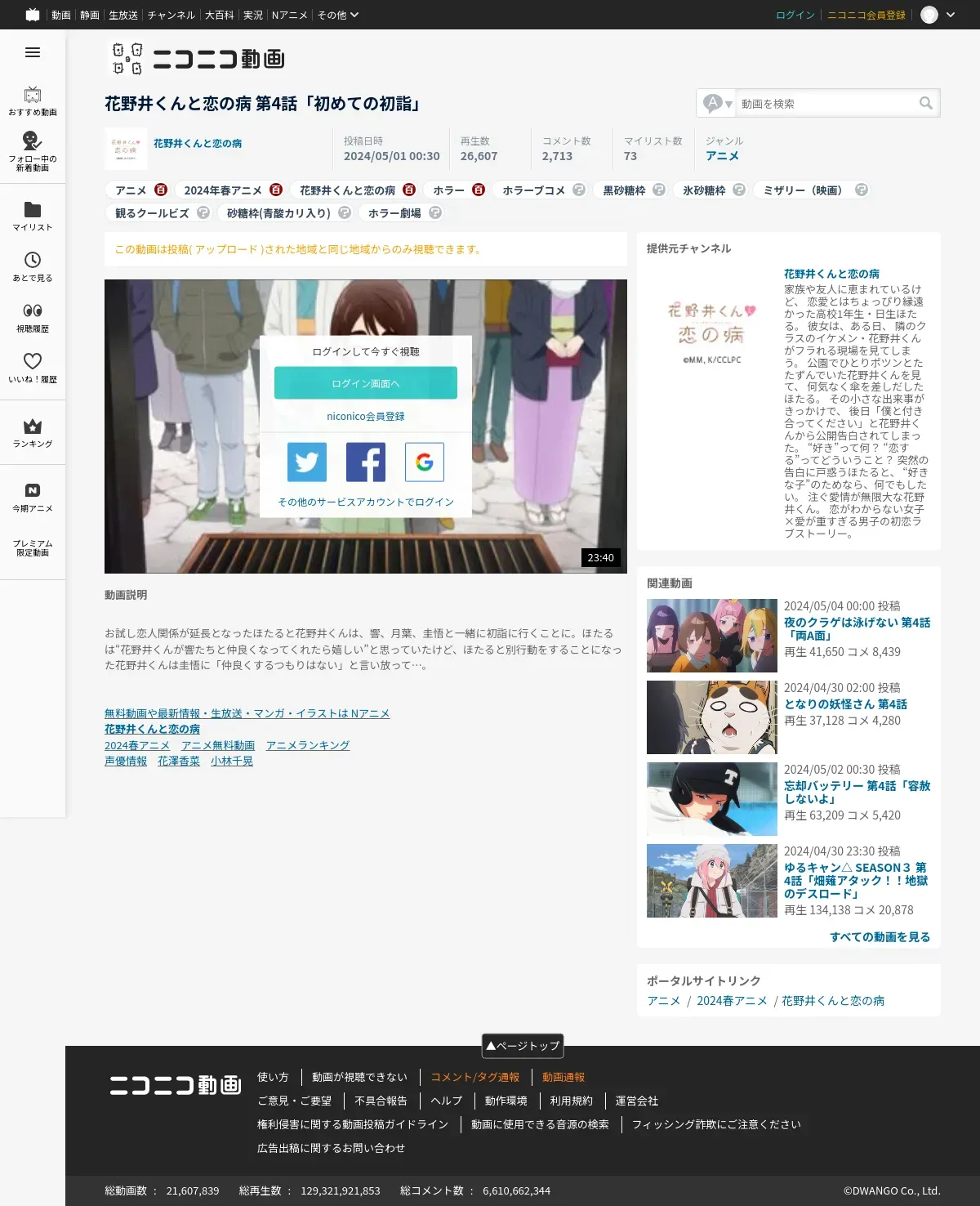Open the dictionary icon beside the アニメ tag
This screenshot has width=980, height=1206.
161,190
